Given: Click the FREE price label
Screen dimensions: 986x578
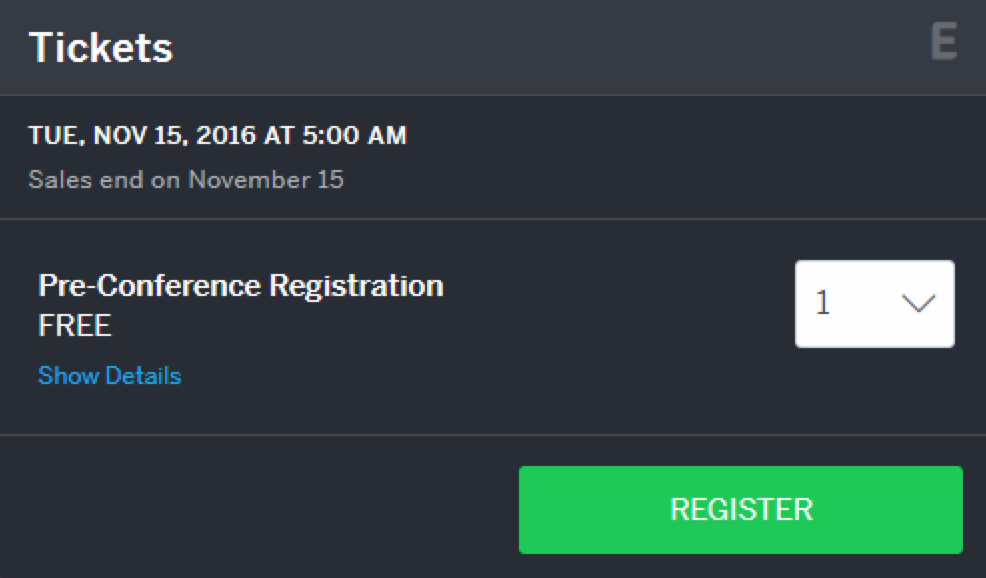Looking at the screenshot, I should [75, 326].
